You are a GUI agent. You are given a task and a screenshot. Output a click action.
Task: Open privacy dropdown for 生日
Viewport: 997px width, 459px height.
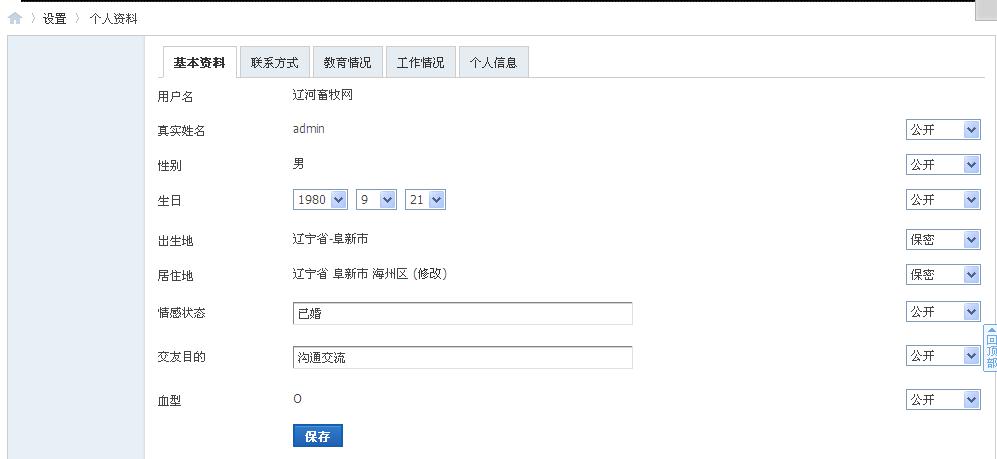point(943,200)
